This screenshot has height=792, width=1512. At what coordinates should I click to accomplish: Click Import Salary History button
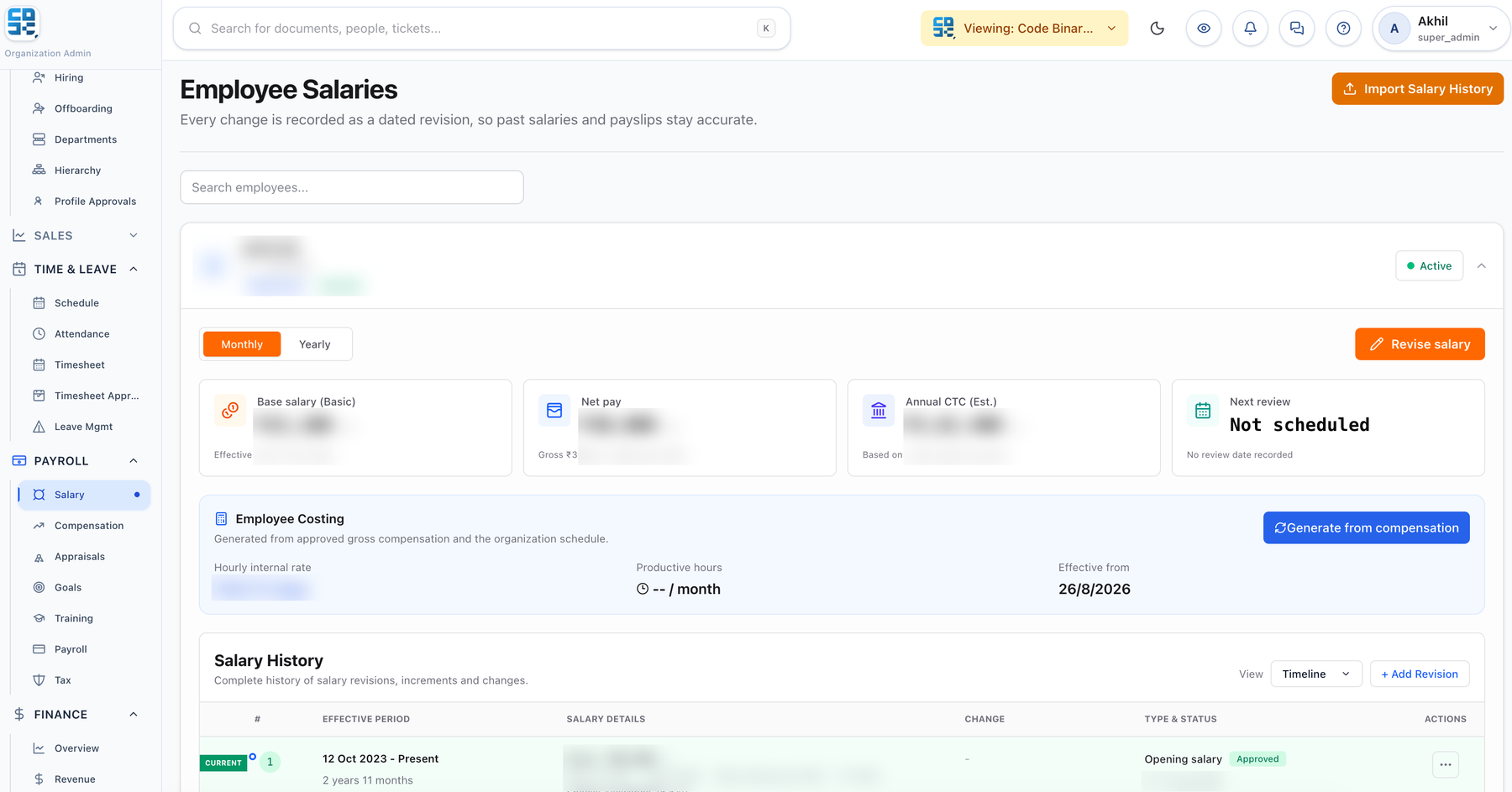point(1417,89)
